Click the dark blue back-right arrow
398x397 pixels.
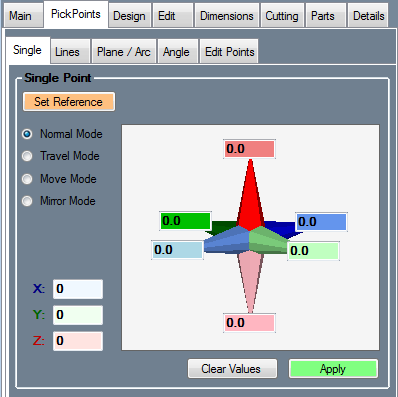click(282, 227)
